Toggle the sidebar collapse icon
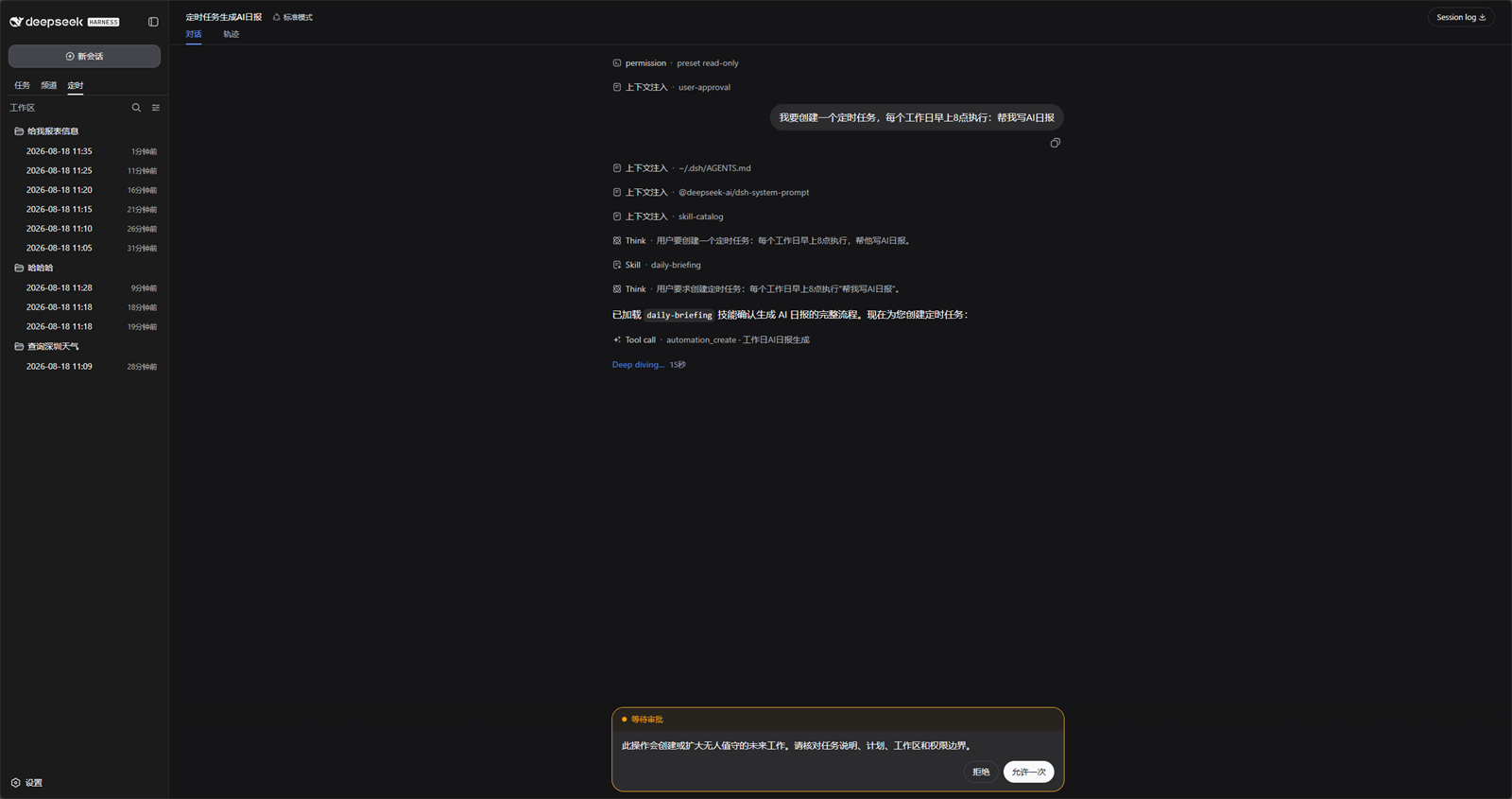The width and height of the screenshot is (1512, 799). [x=153, y=22]
